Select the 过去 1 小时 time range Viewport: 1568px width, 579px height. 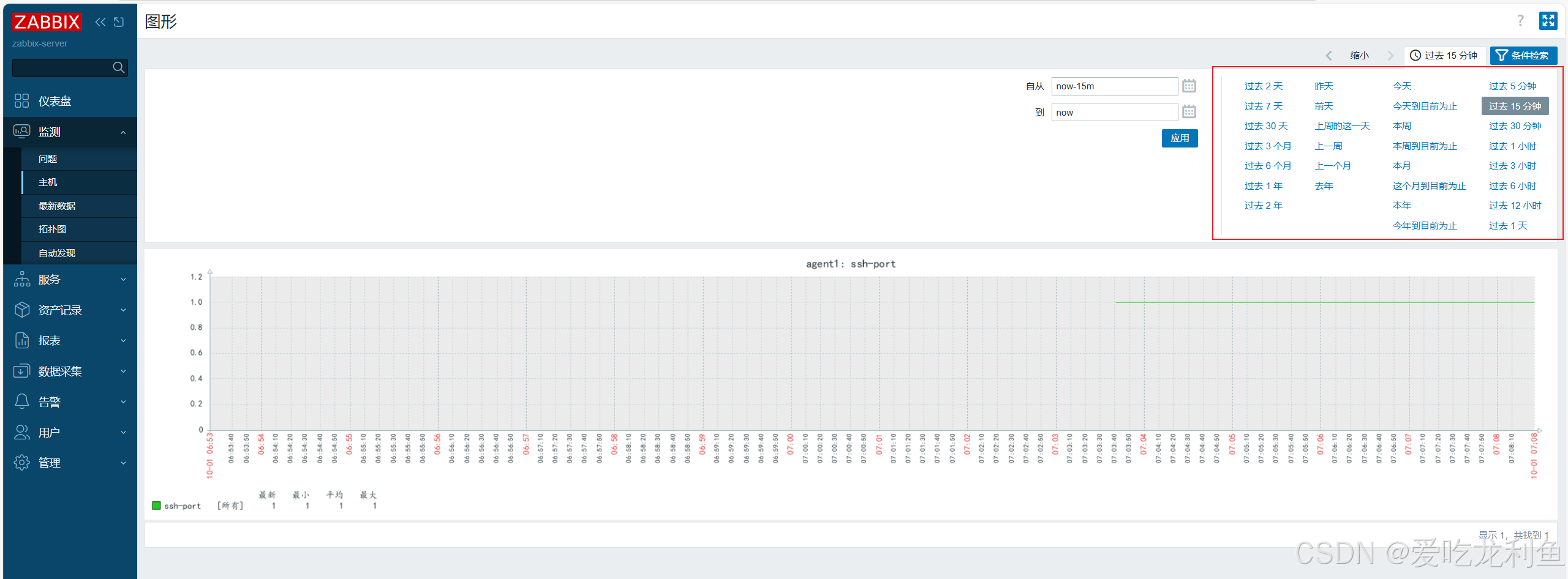tap(1512, 146)
